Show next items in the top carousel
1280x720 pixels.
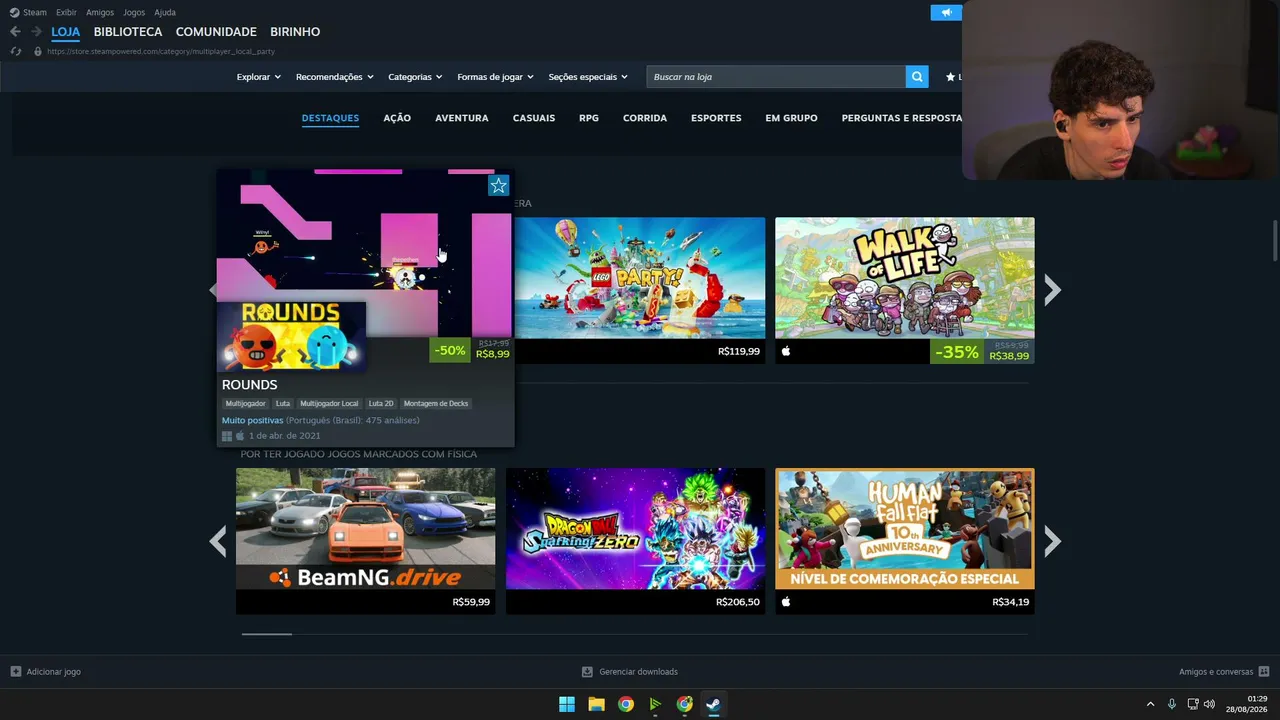click(1052, 290)
